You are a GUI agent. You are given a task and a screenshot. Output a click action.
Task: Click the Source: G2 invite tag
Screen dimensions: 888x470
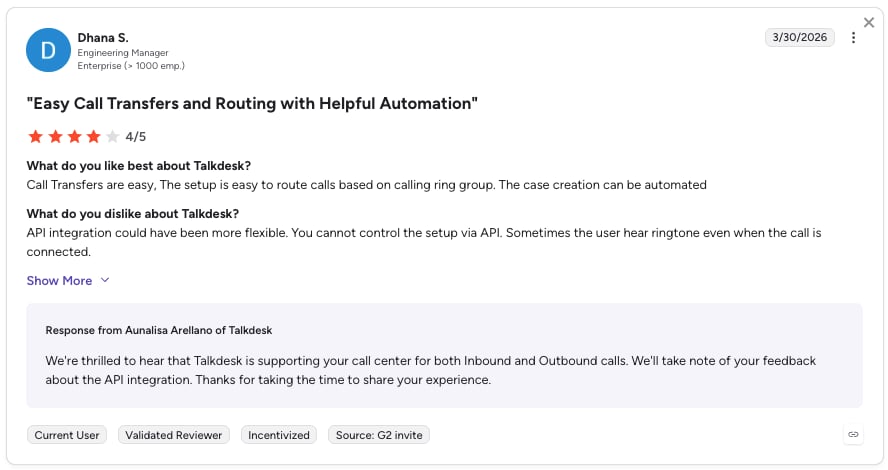pos(379,435)
